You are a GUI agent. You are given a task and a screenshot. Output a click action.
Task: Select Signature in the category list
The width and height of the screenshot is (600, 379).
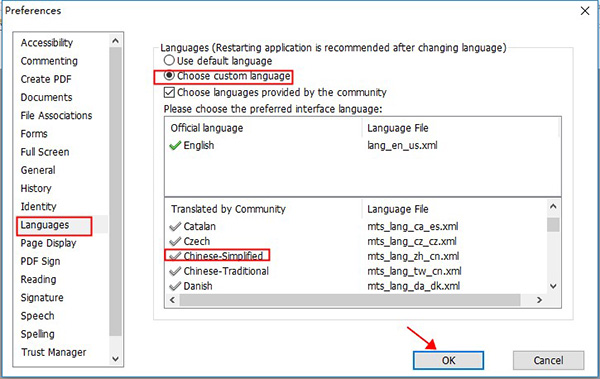click(42, 298)
